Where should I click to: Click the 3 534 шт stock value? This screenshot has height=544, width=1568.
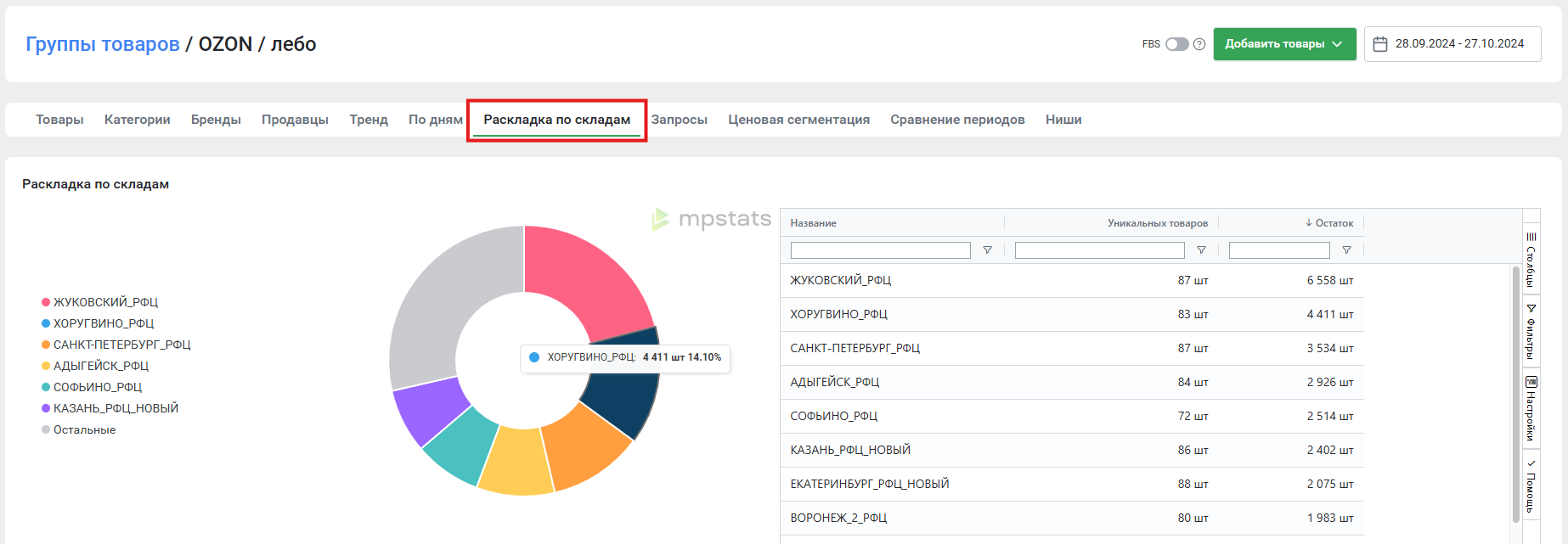point(1330,348)
